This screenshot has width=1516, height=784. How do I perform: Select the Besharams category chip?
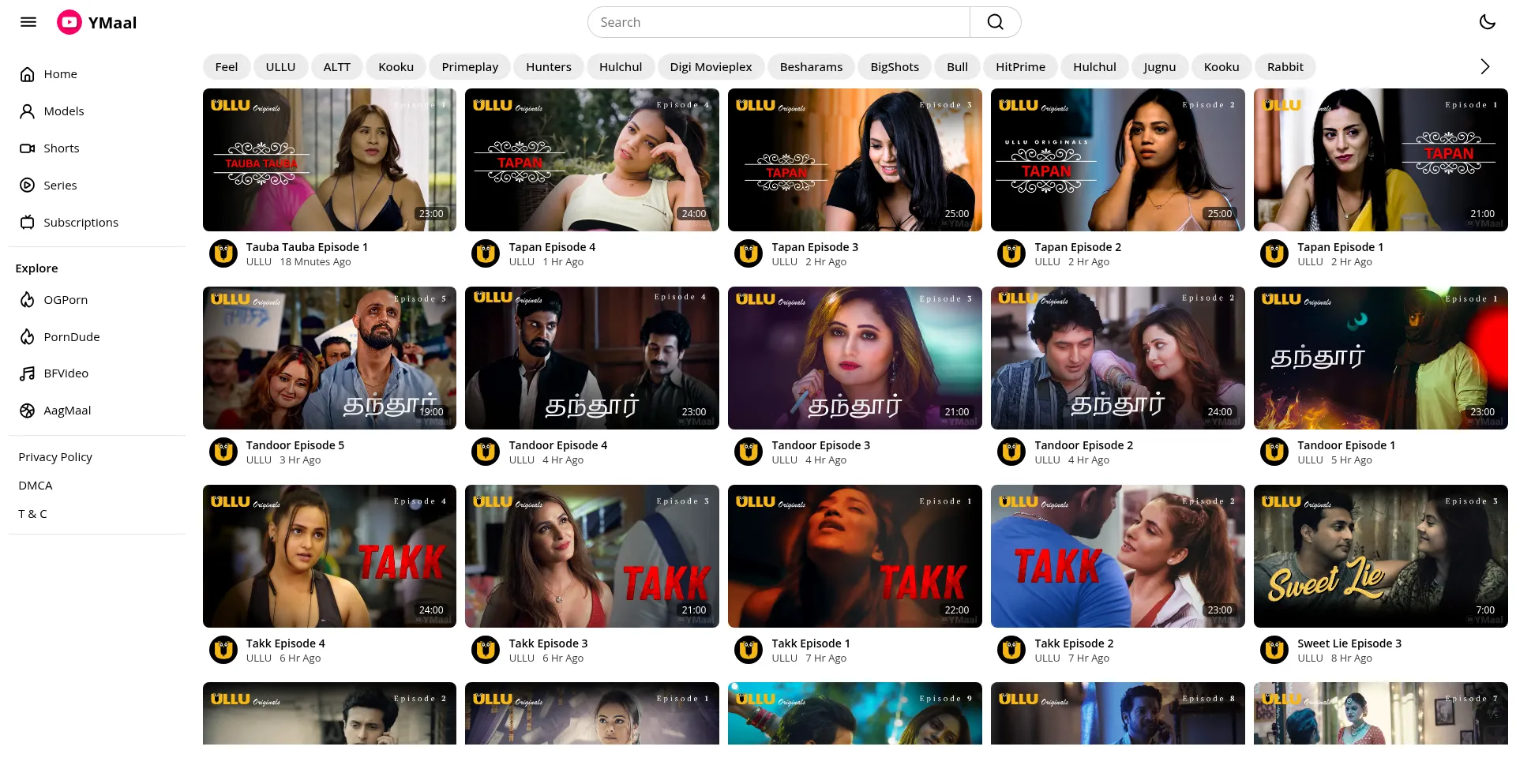click(811, 67)
